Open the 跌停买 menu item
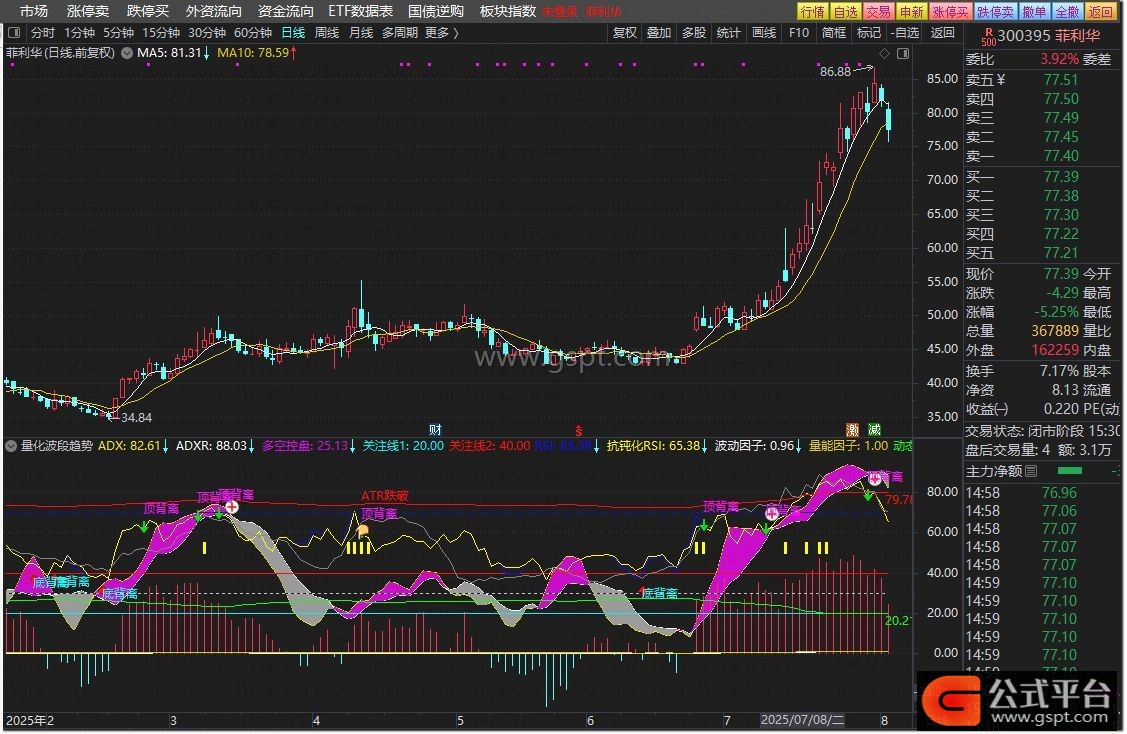The image size is (1127, 734). click(147, 11)
